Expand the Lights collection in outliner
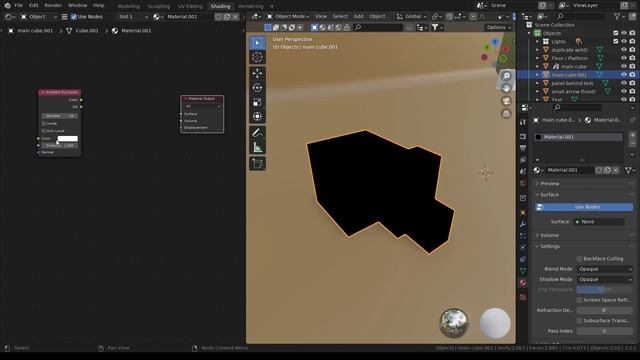This screenshot has height=360, width=640. pos(538,41)
